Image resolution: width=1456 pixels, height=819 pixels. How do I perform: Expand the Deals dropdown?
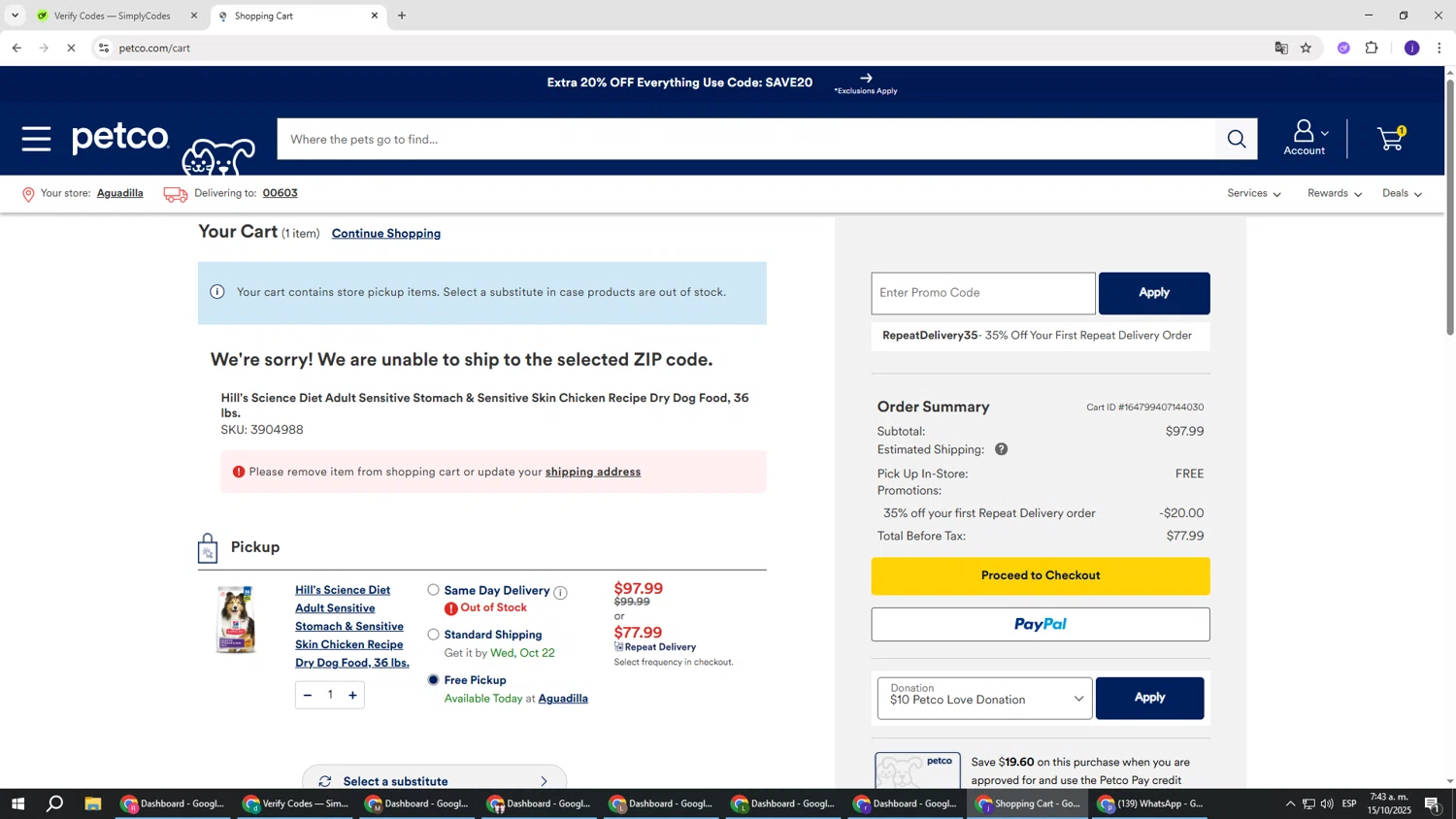tap(1403, 193)
